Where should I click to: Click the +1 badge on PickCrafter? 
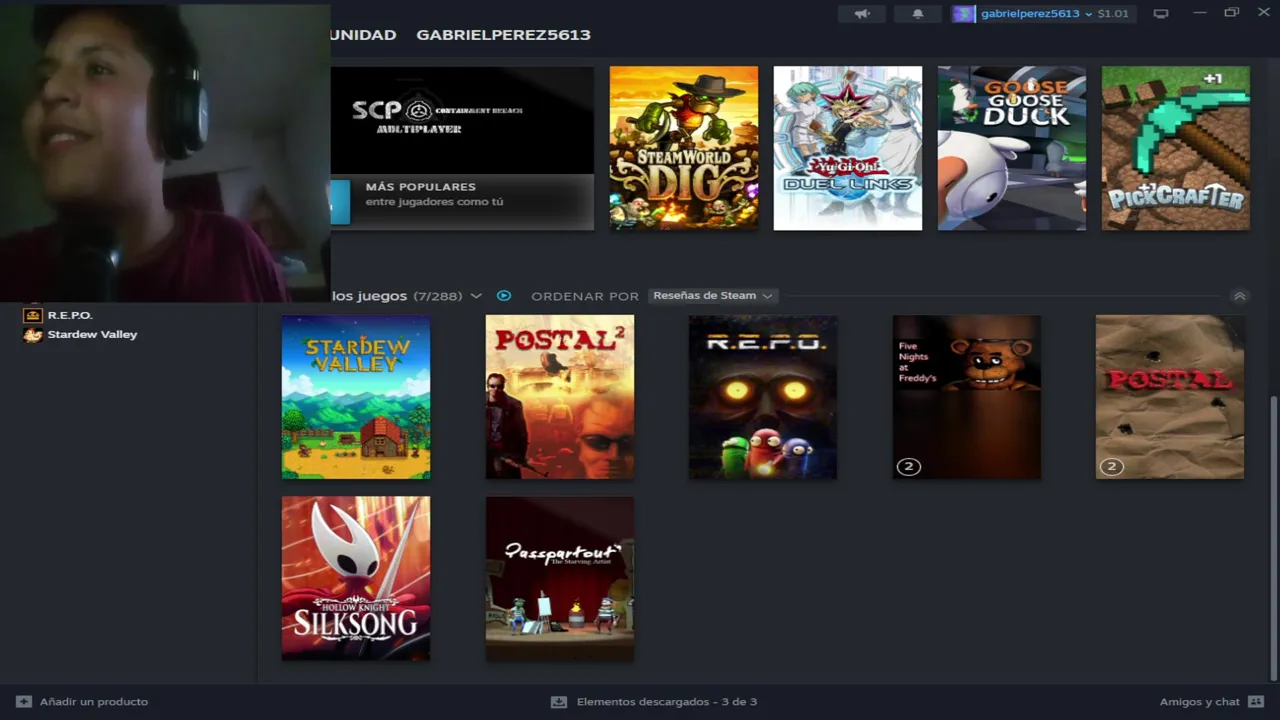pos(1212,78)
